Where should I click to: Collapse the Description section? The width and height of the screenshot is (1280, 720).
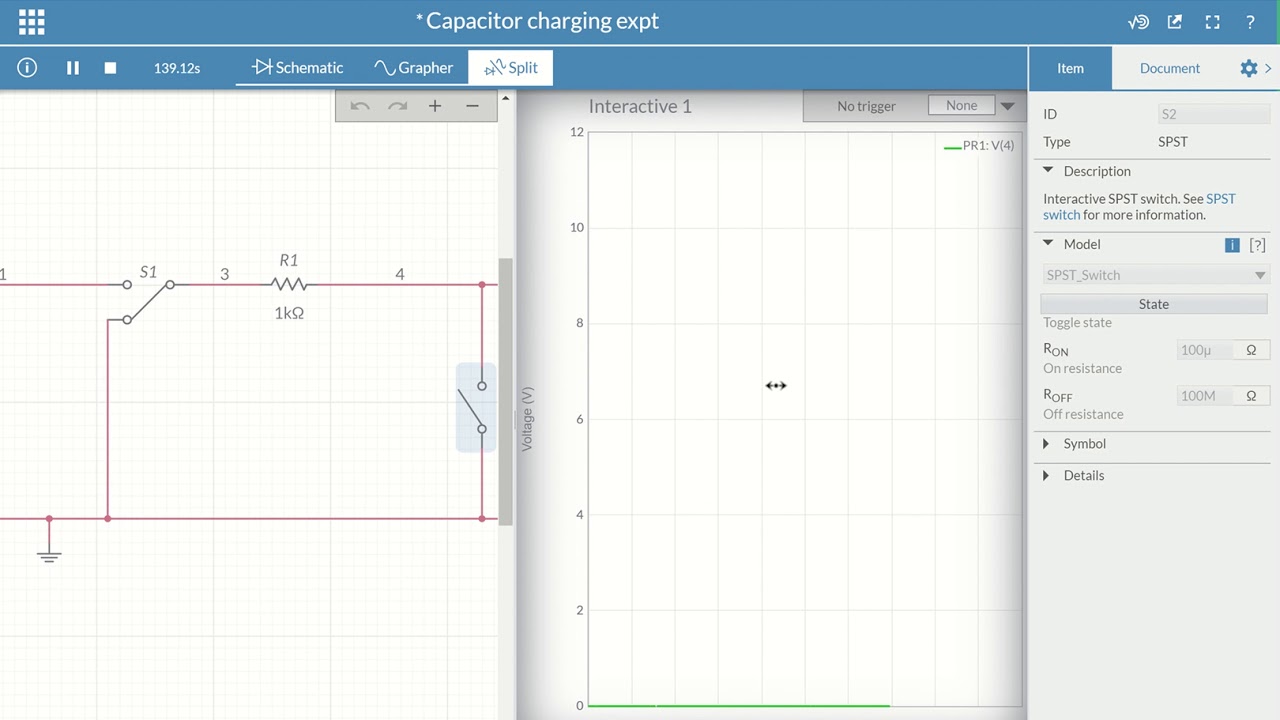(1048, 171)
